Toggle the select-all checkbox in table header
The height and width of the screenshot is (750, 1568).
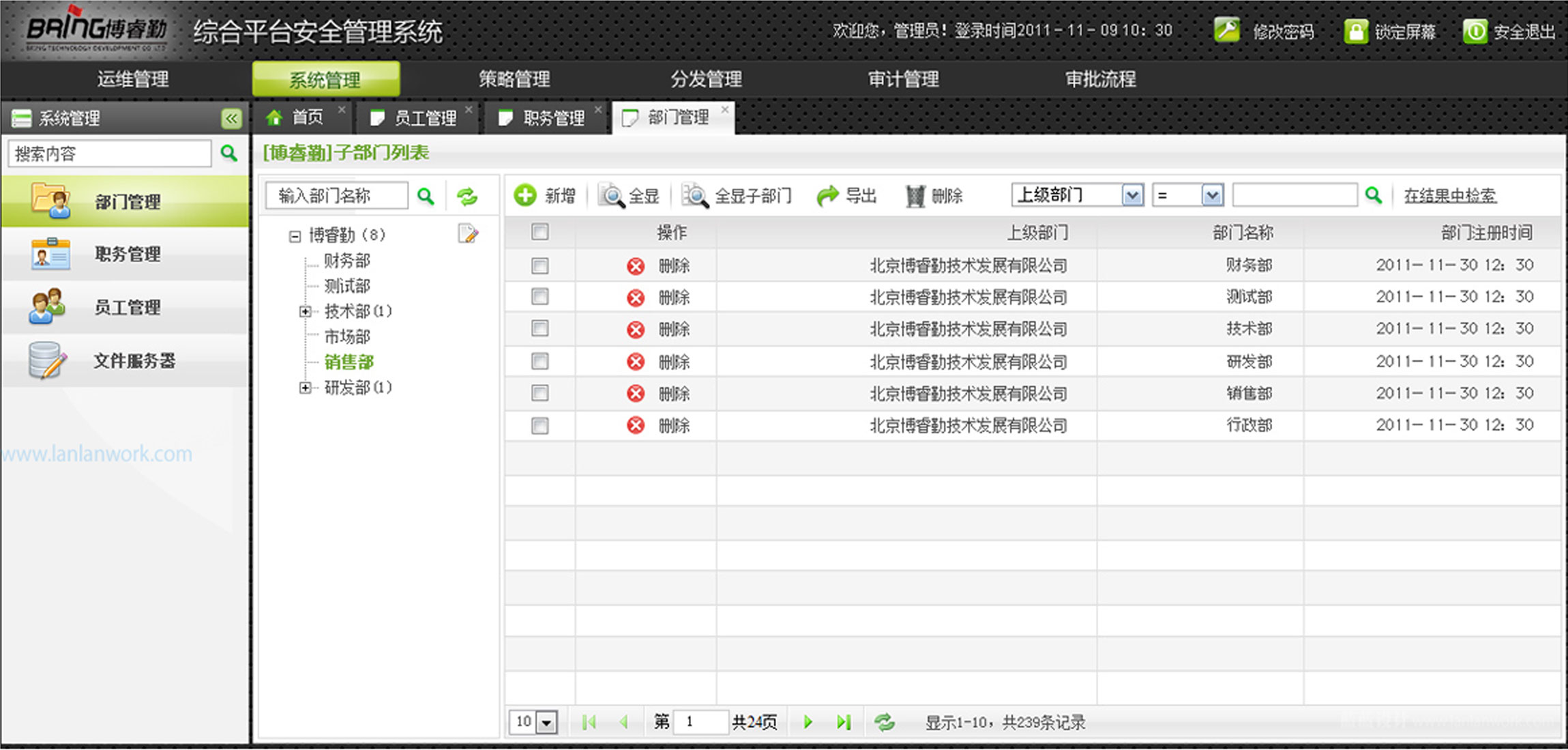pos(540,232)
